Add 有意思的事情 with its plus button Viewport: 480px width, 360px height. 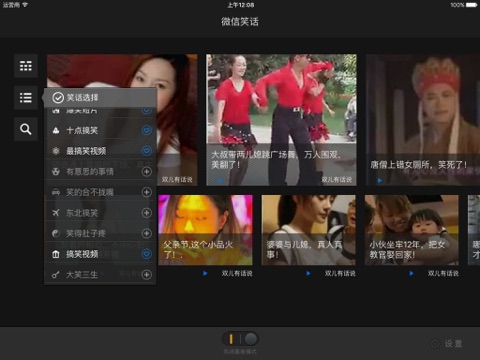click(147, 172)
